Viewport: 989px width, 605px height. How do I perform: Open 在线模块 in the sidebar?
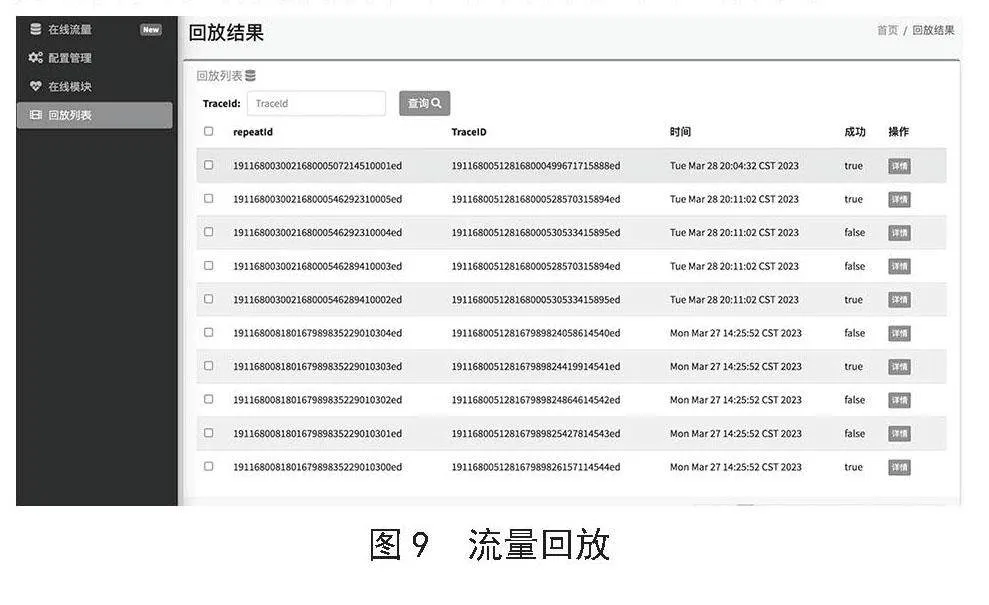coord(69,86)
